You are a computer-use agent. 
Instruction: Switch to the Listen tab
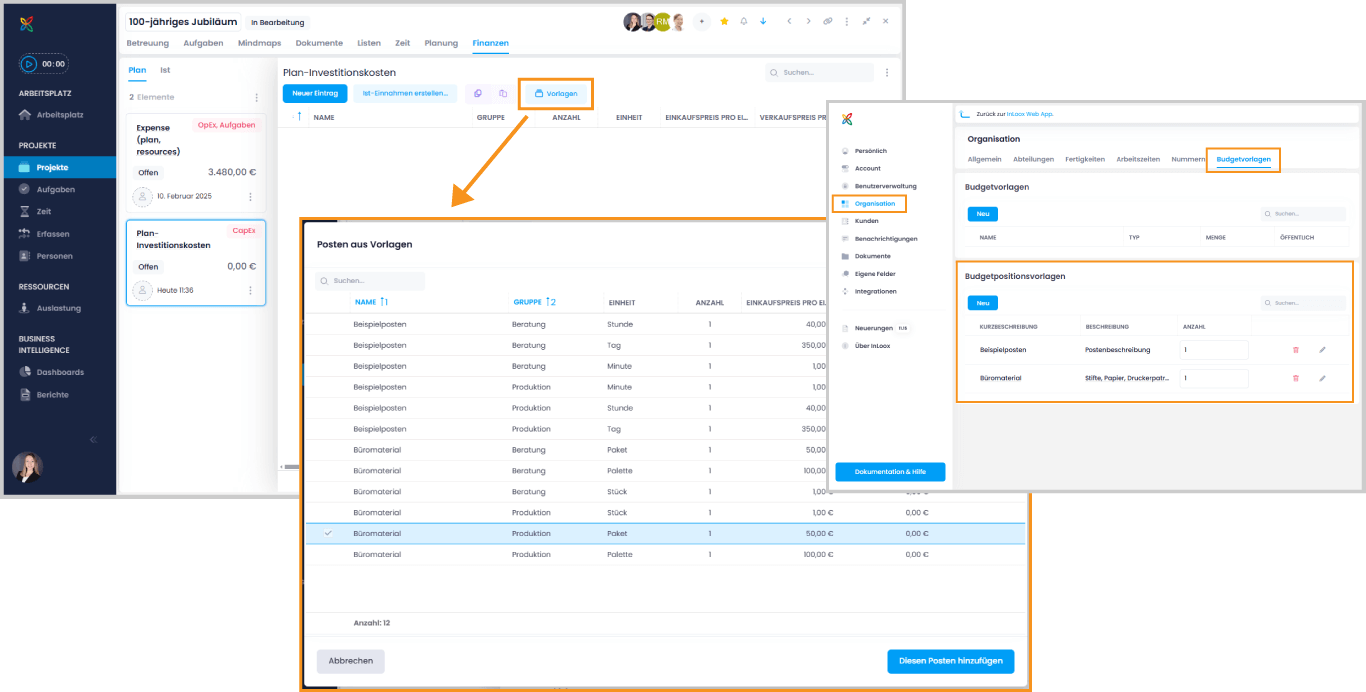pos(369,43)
